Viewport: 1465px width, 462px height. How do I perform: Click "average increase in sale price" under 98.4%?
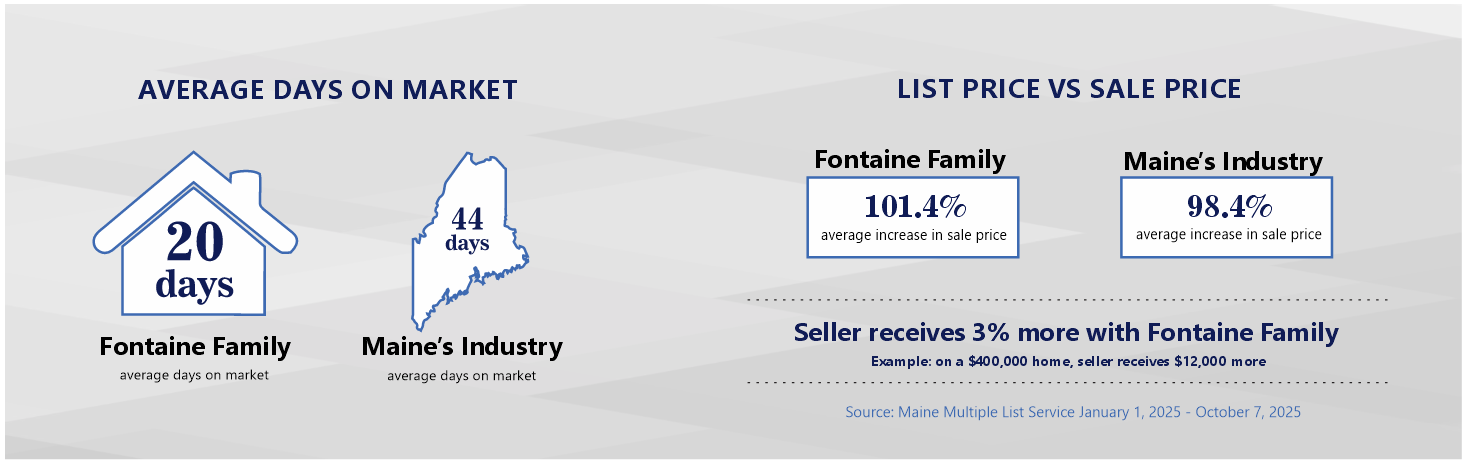[1228, 235]
